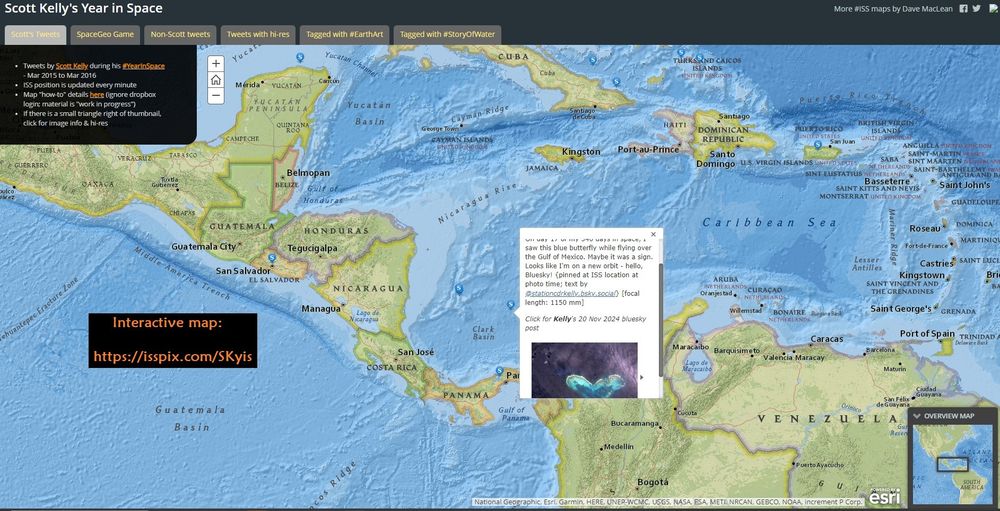
Task: Click the Caribbean Sea map label
Action: 769,223
